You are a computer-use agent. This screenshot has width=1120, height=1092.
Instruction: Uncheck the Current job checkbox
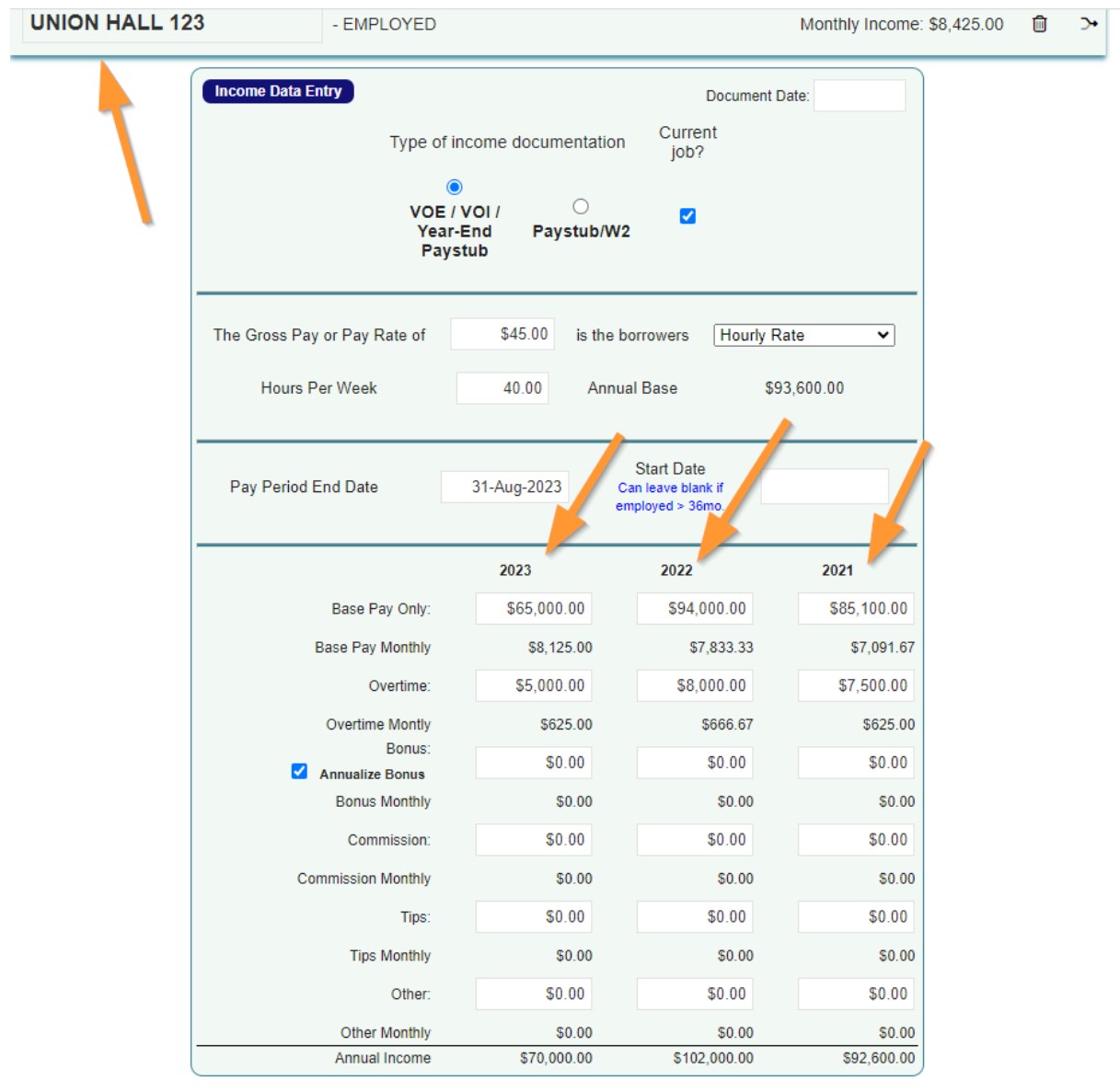click(x=687, y=215)
